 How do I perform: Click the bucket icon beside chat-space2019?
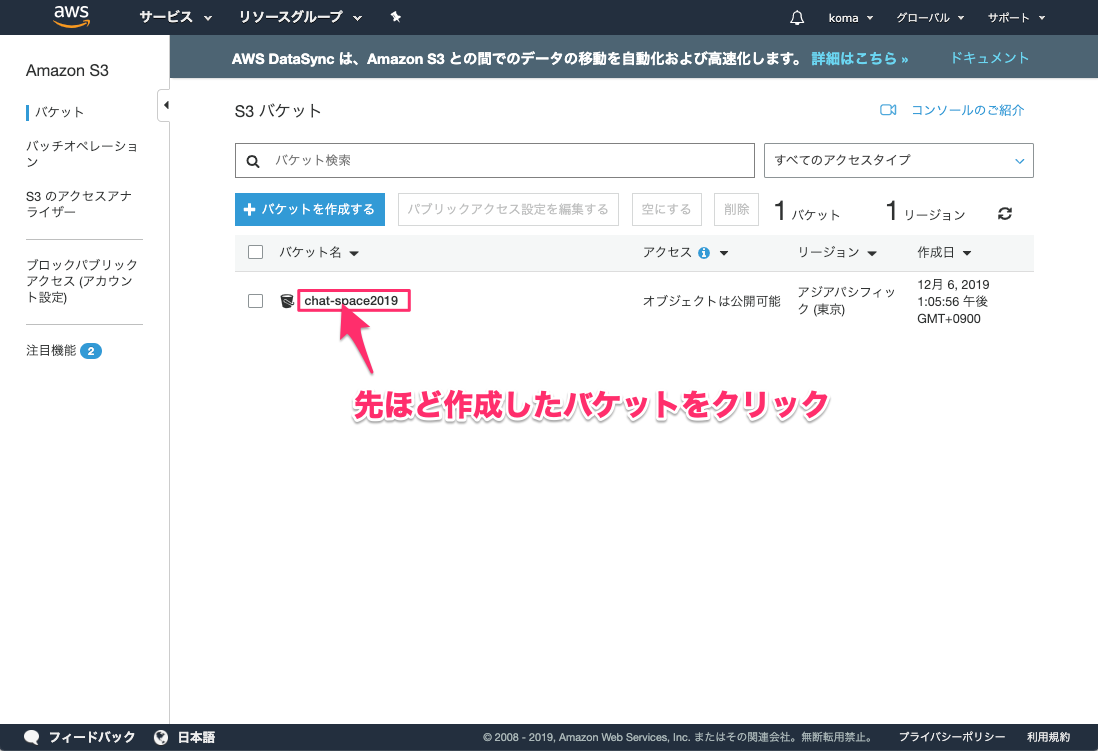(287, 301)
